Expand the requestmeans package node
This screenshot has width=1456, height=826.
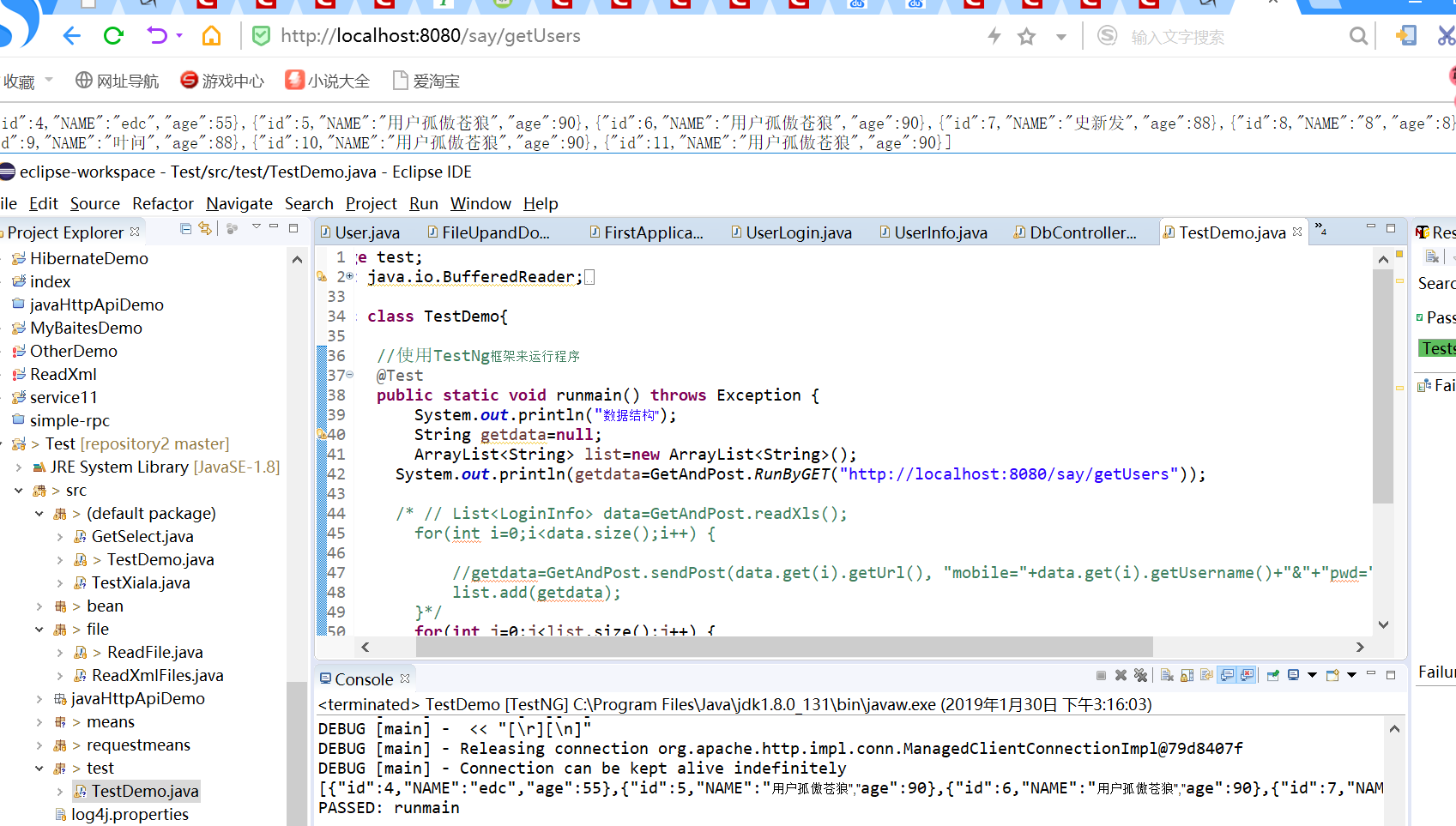click(39, 745)
